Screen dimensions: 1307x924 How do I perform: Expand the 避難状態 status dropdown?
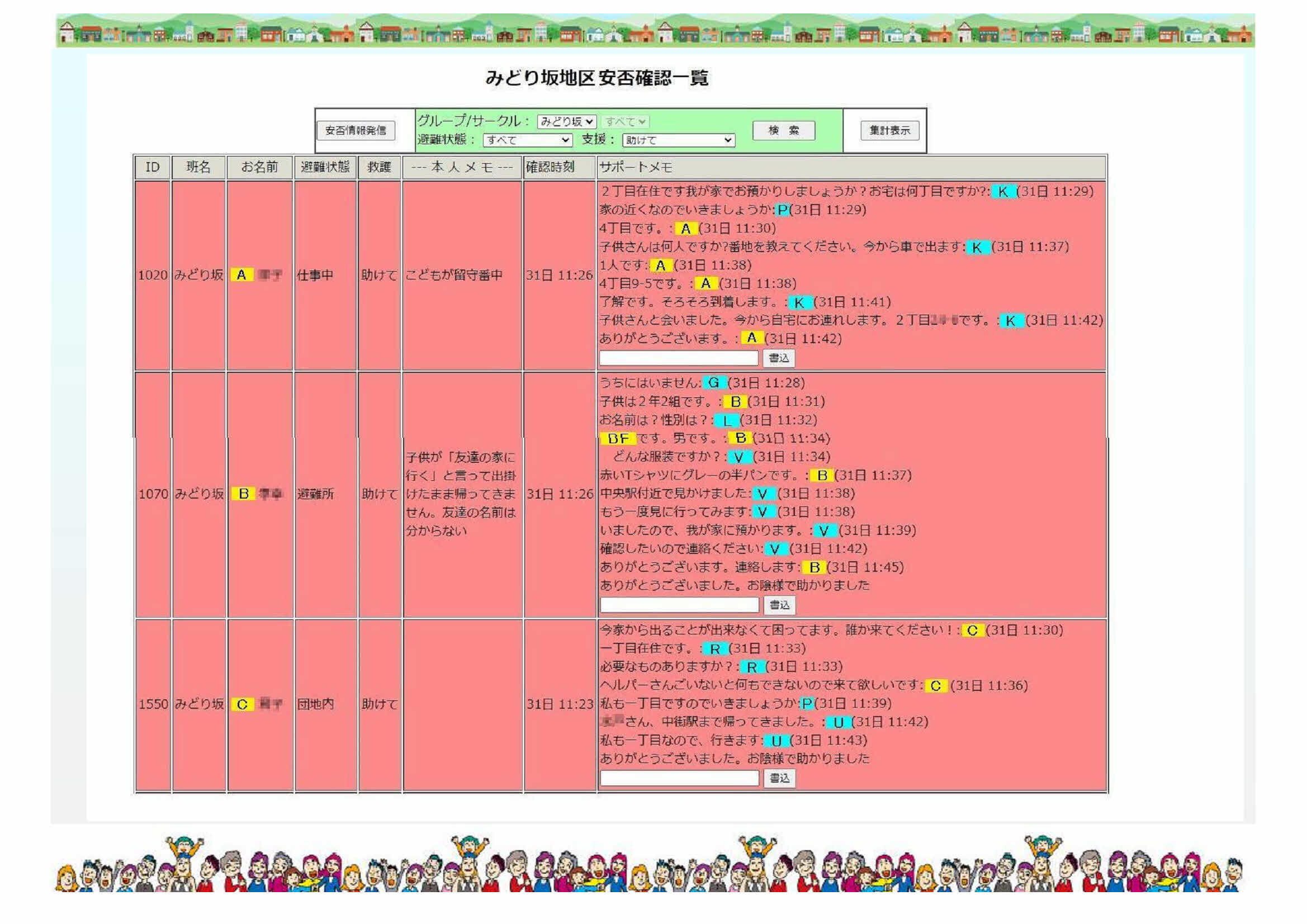click(527, 140)
